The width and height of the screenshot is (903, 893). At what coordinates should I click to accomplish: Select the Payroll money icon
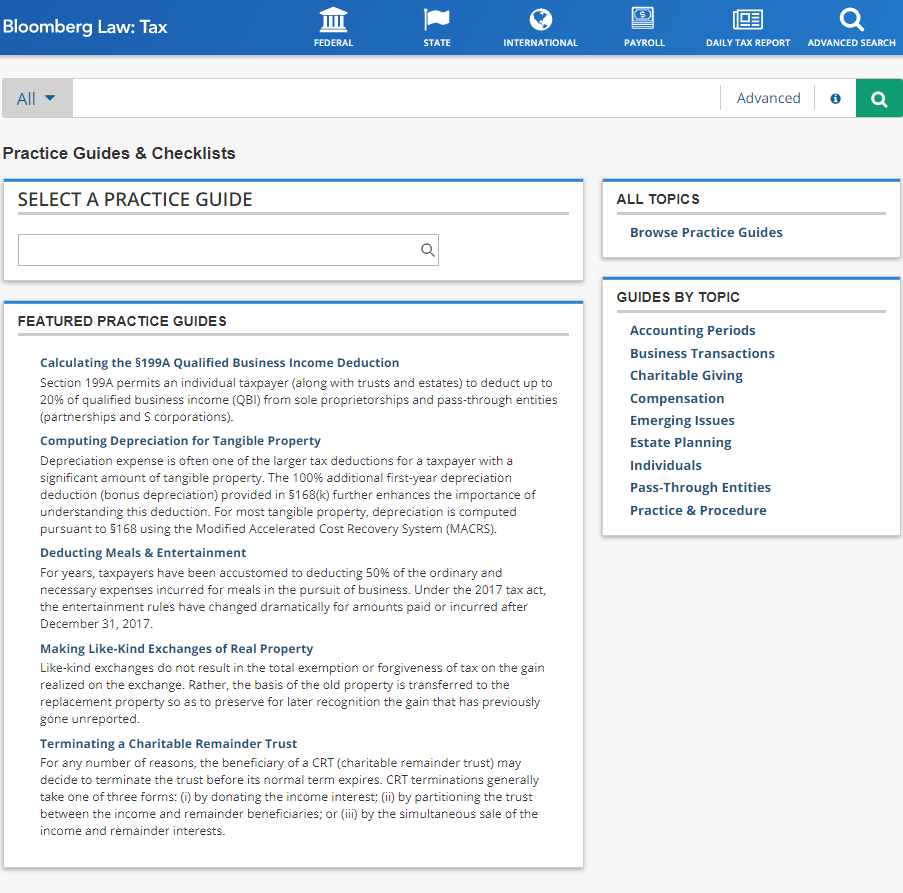(x=644, y=20)
